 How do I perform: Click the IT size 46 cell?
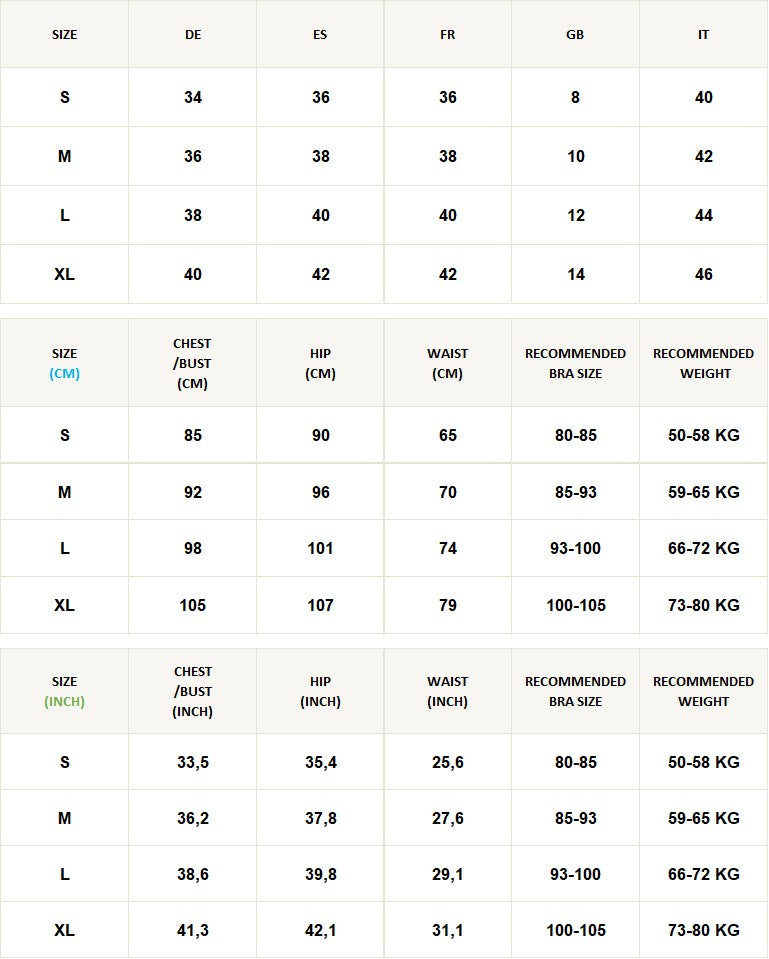point(704,274)
